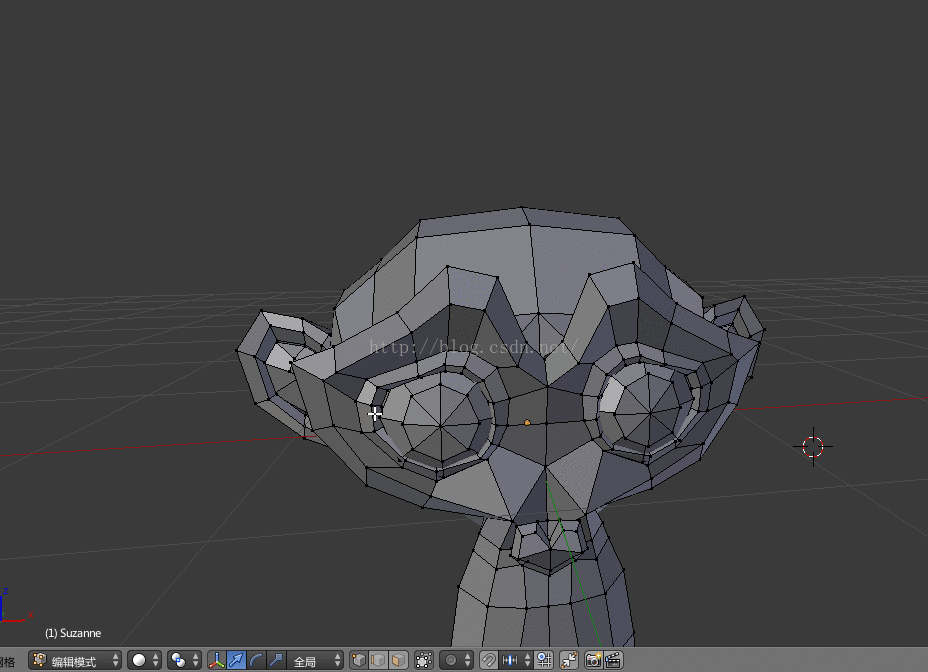Open viewport shading sphere dropdown
Screen dimensions: 928x672
(144, 660)
